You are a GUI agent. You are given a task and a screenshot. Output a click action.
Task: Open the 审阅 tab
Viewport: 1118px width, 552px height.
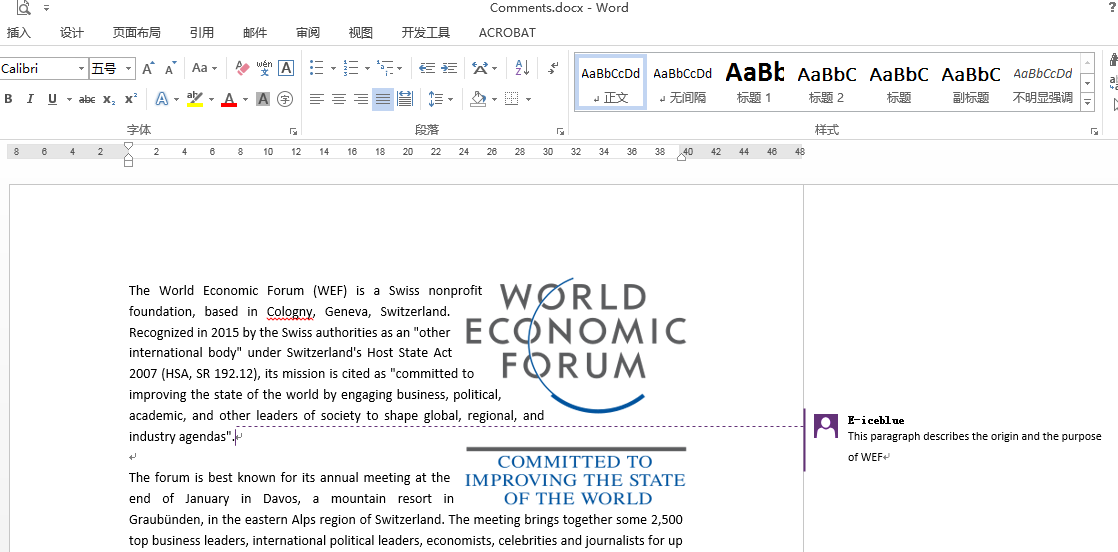[x=308, y=33]
